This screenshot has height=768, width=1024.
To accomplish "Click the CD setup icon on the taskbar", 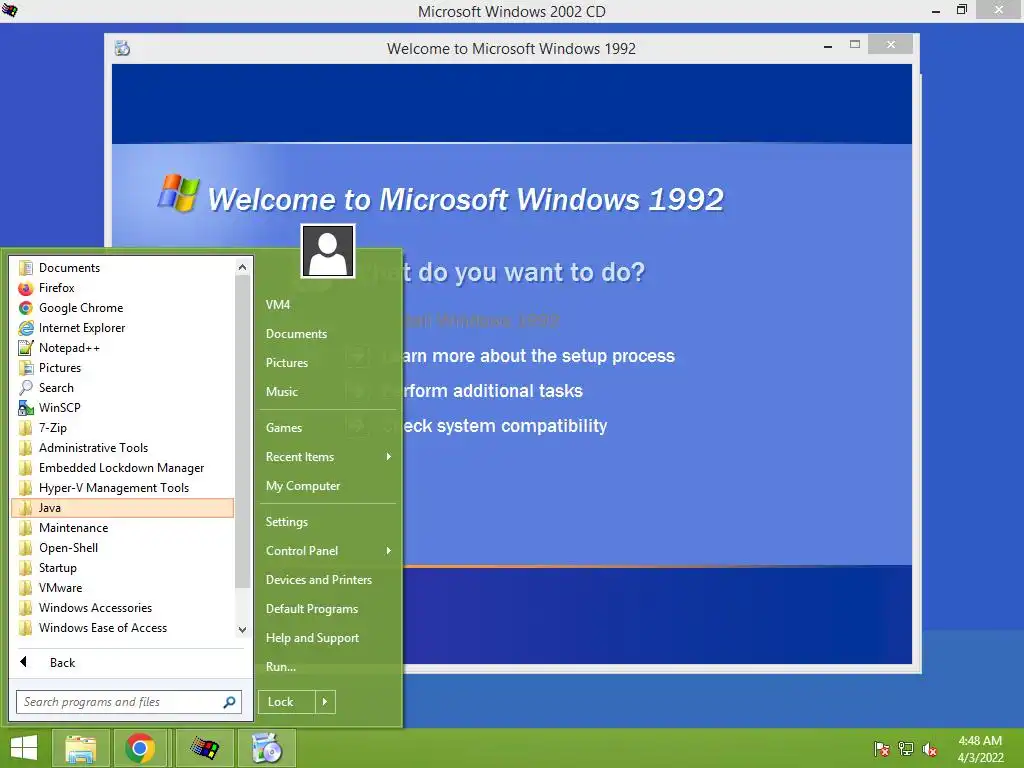I will [x=266, y=748].
